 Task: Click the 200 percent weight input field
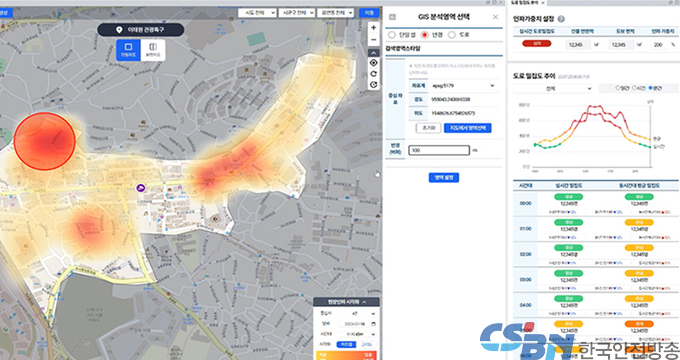(659, 45)
